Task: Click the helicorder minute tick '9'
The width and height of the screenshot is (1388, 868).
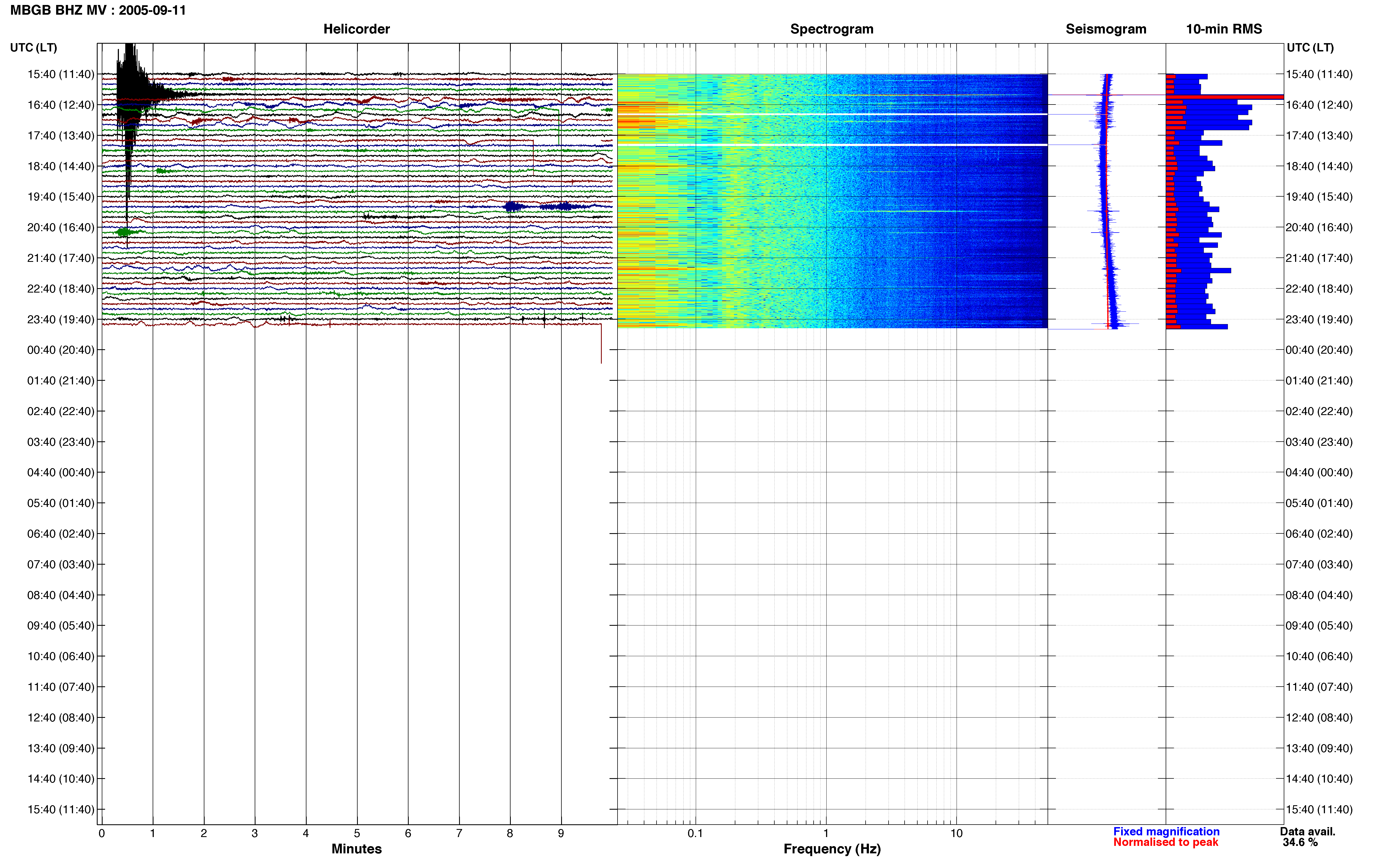Action: (x=561, y=833)
